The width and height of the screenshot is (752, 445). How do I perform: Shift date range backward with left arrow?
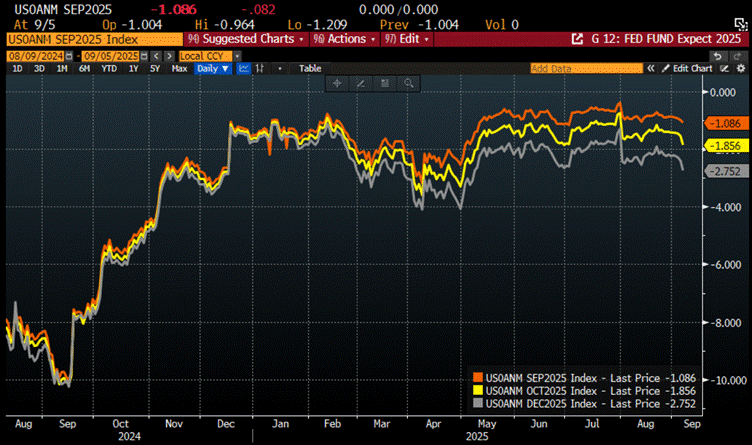tap(156, 56)
